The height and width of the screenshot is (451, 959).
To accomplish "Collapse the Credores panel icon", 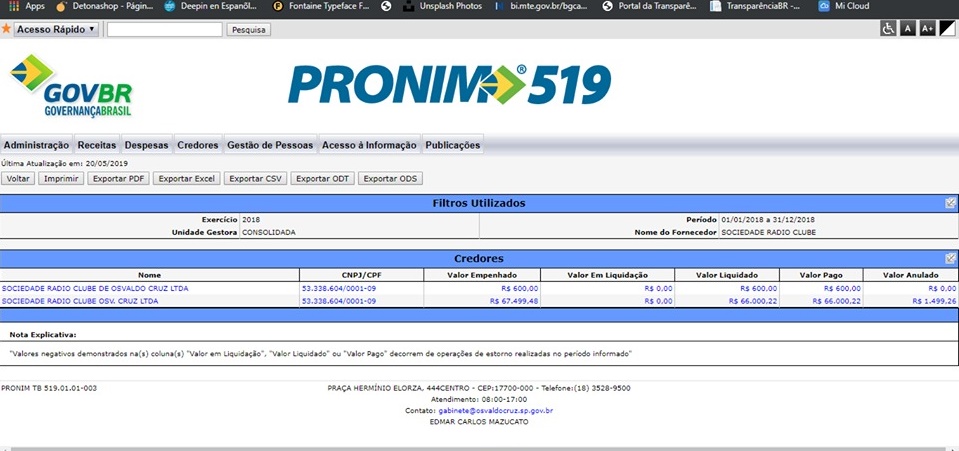I will 951,258.
